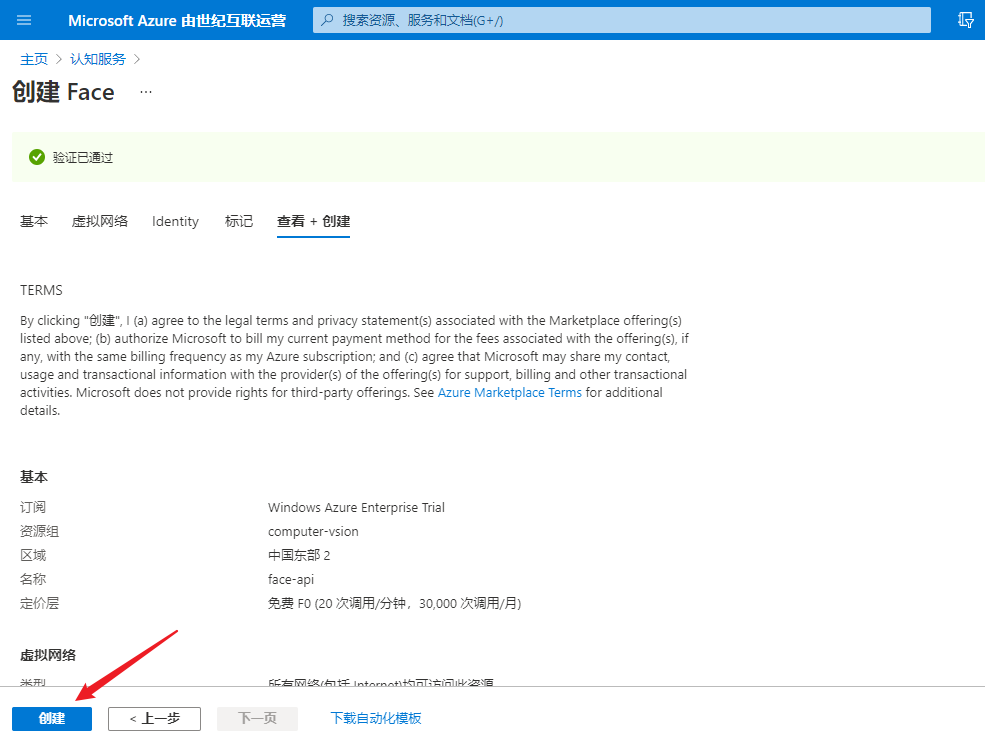Viewport: 985px width, 744px height.
Task: Click the 验证已通过 message text
Action: pos(83,158)
